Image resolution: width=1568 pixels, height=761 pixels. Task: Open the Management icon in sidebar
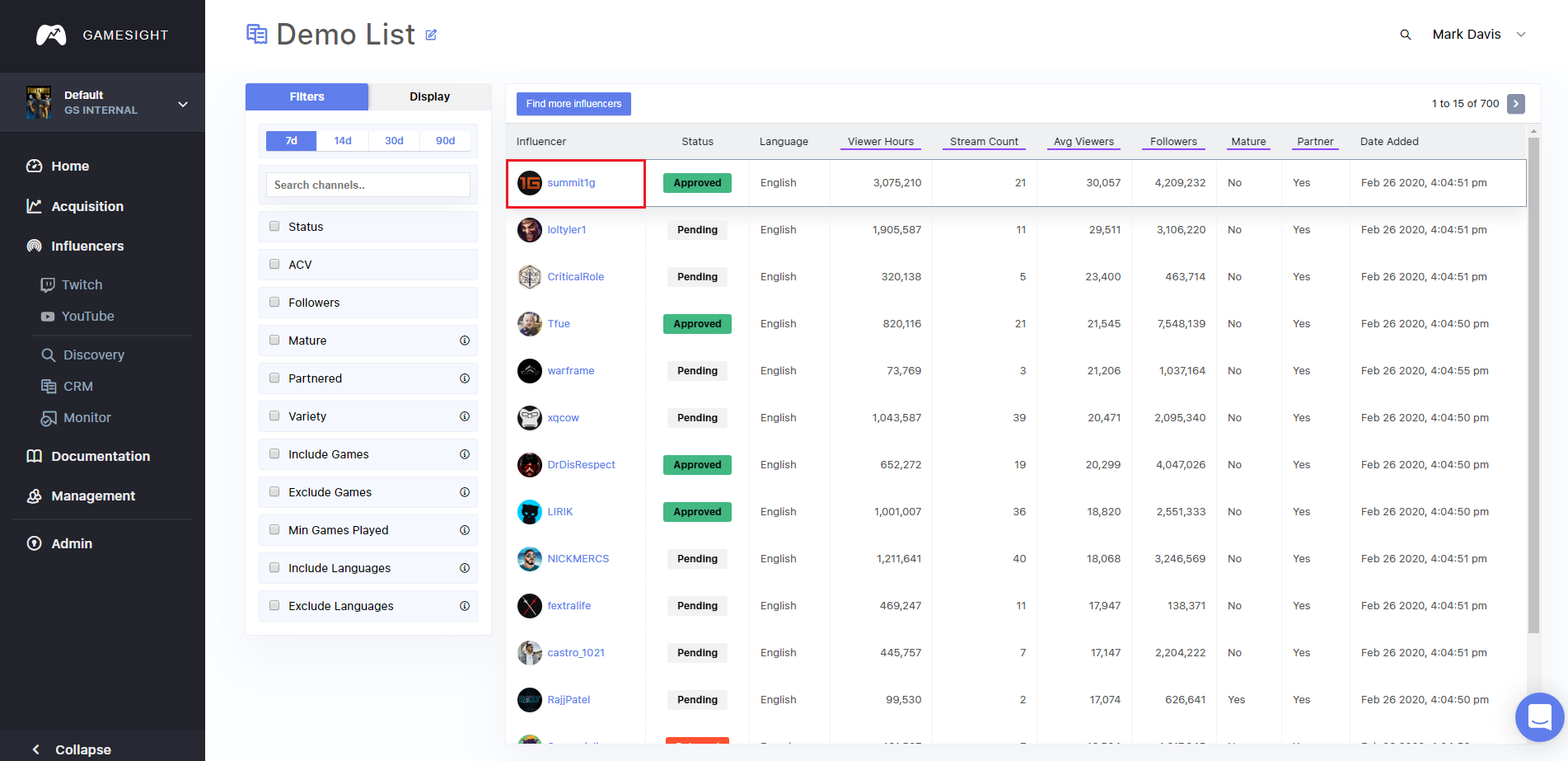click(34, 496)
